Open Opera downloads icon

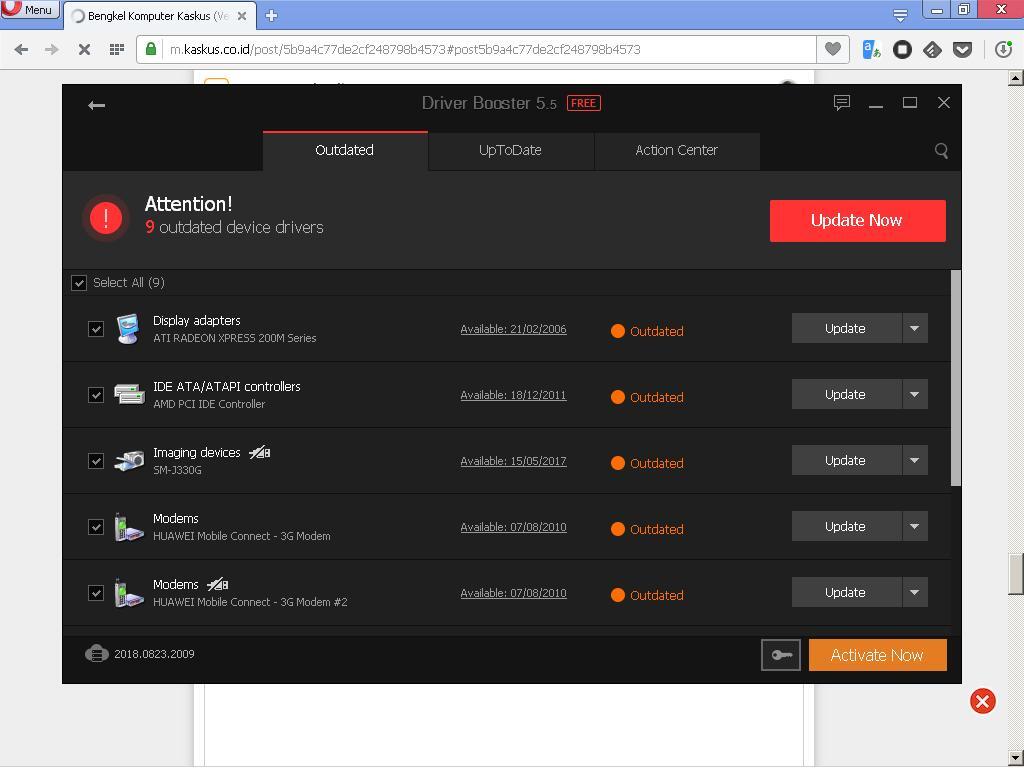click(1003, 50)
